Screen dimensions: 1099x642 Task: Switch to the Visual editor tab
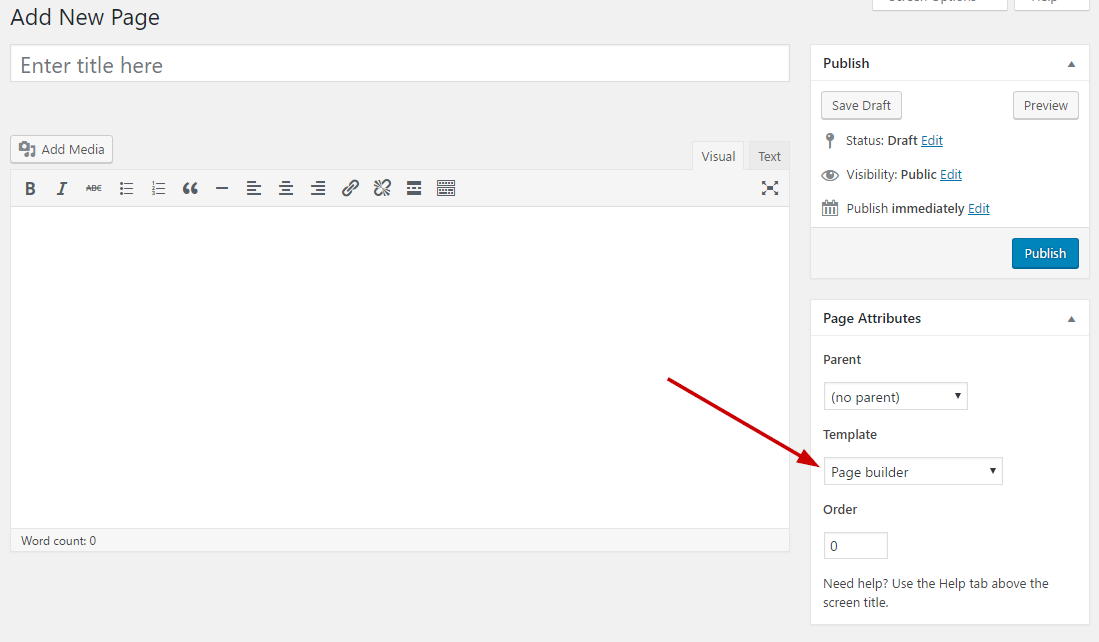[718, 156]
